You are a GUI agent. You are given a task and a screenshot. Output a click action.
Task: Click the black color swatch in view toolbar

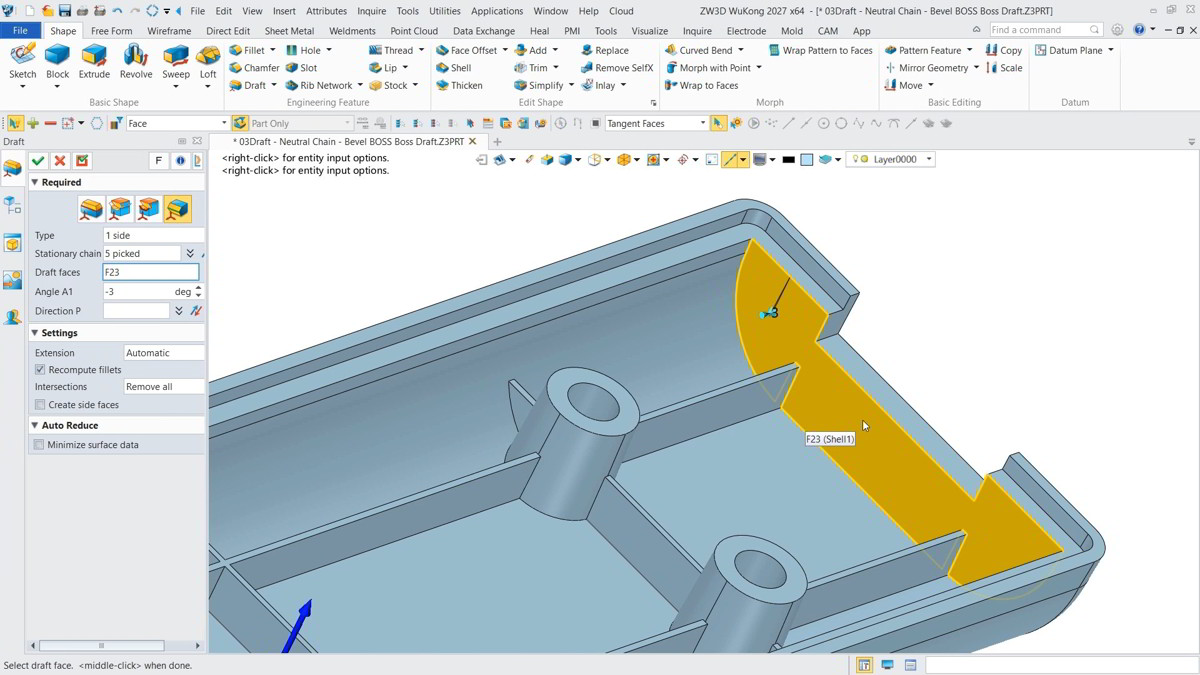click(788, 160)
